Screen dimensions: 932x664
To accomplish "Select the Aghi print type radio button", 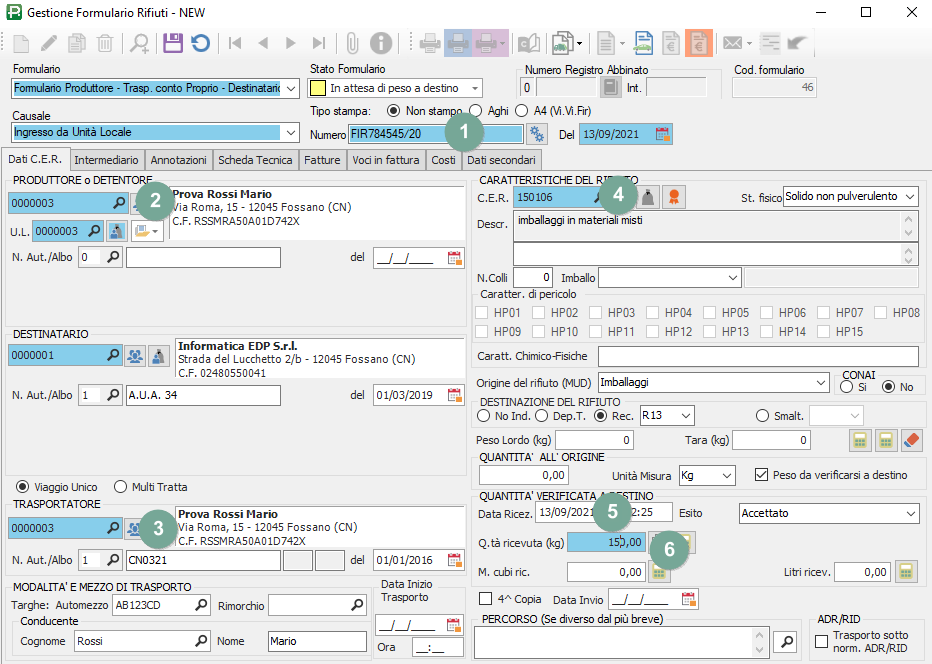I will tap(476, 110).
